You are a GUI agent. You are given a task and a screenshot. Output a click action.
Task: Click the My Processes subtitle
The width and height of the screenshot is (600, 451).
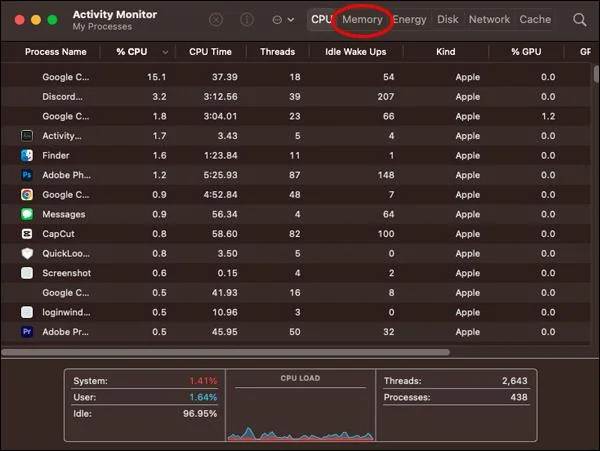coord(102,27)
